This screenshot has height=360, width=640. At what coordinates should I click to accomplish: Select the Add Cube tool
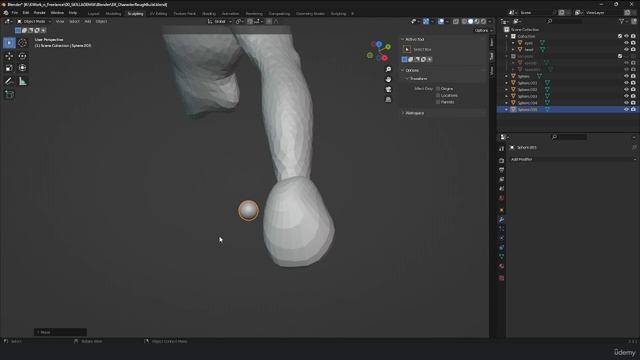coord(9,94)
